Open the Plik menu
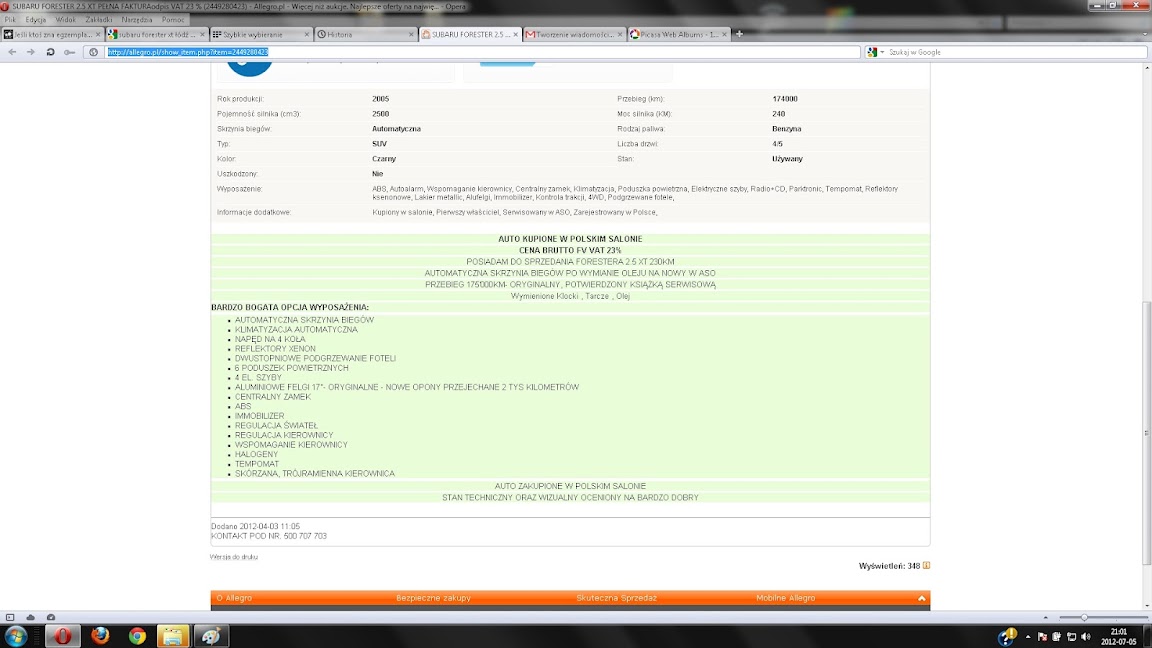This screenshot has width=1152, height=648. (10, 20)
